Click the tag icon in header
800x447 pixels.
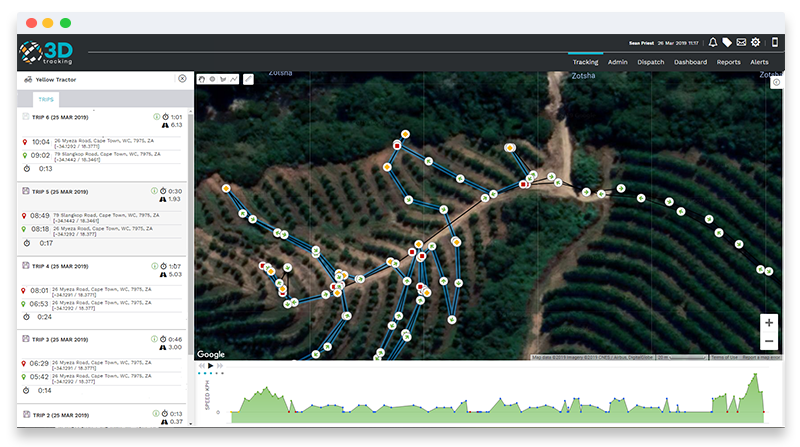pyautogui.click(x=727, y=43)
